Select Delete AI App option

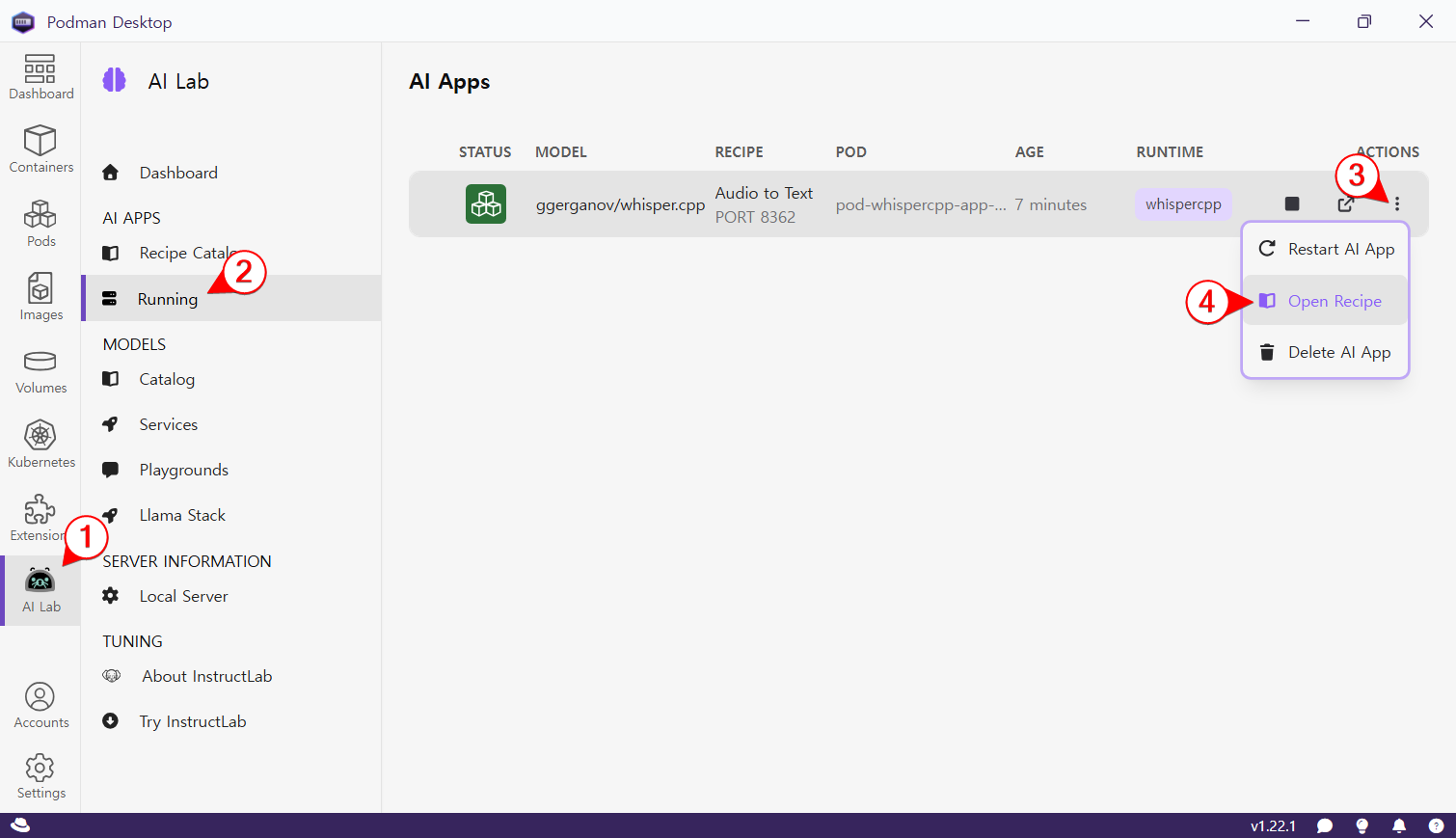pyautogui.click(x=1326, y=352)
